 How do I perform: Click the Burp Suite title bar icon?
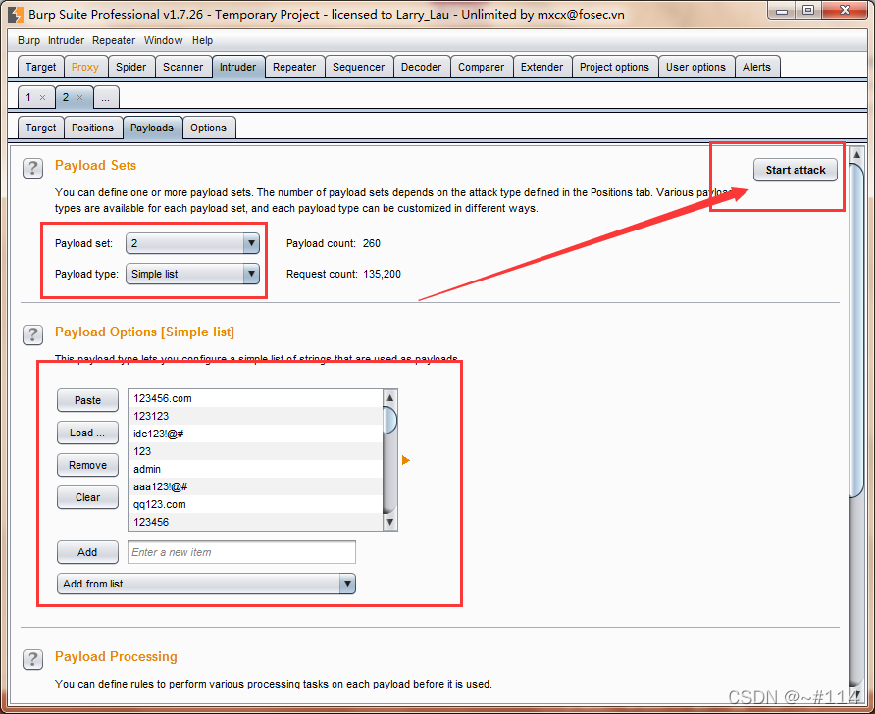pos(16,15)
